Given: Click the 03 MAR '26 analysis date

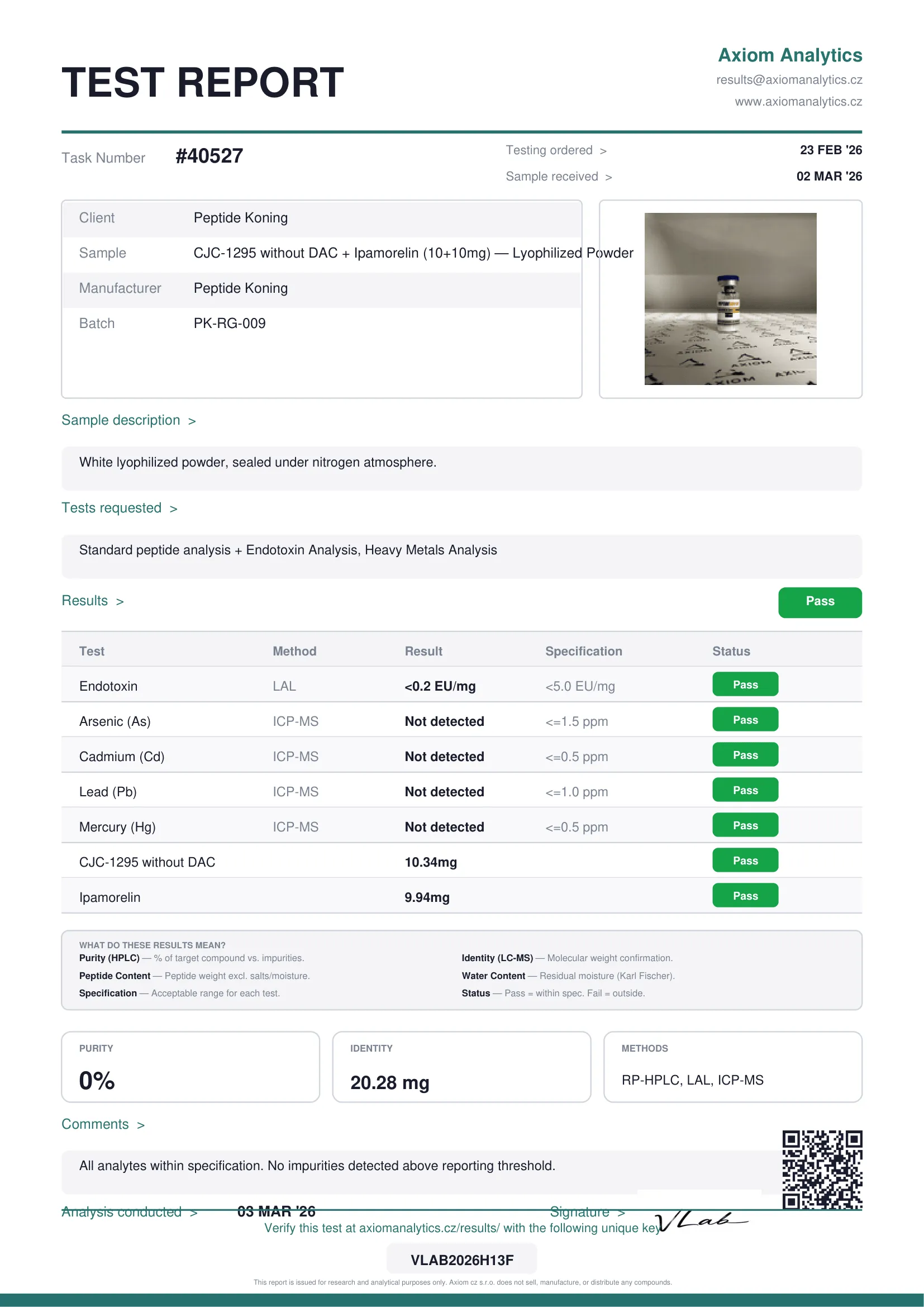Looking at the screenshot, I should pyautogui.click(x=276, y=1211).
